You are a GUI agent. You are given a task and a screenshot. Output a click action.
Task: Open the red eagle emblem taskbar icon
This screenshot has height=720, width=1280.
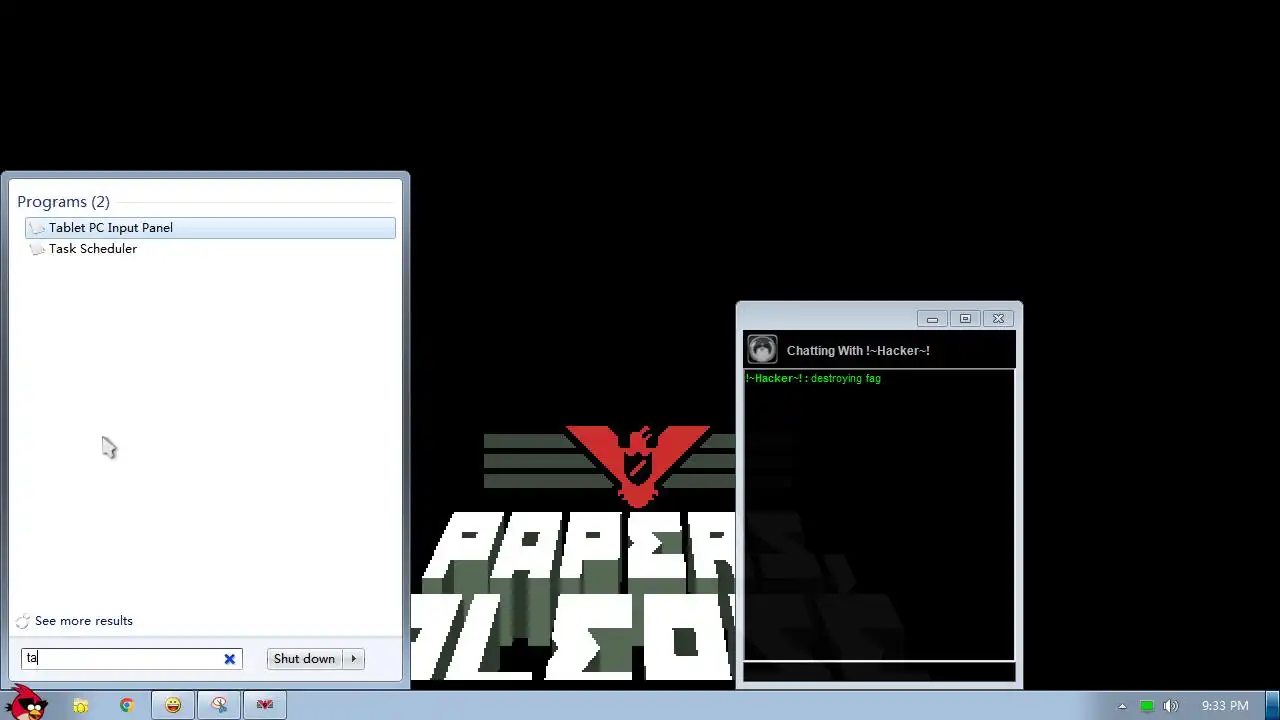pyautogui.click(x=265, y=706)
